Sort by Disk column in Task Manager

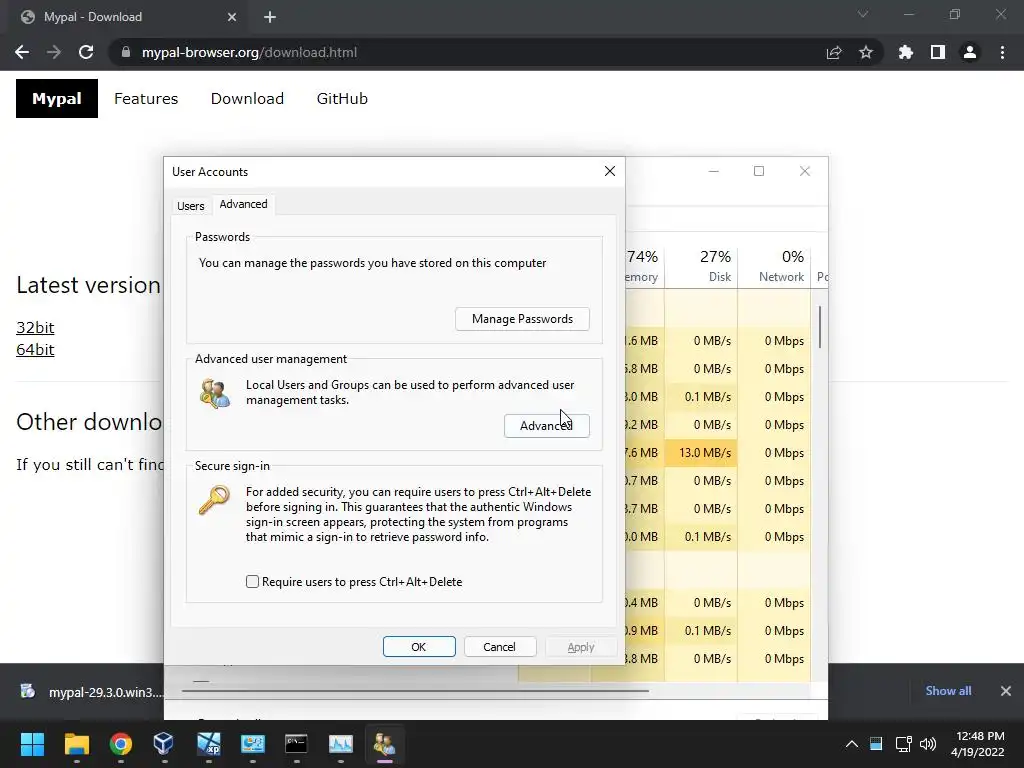[701, 266]
